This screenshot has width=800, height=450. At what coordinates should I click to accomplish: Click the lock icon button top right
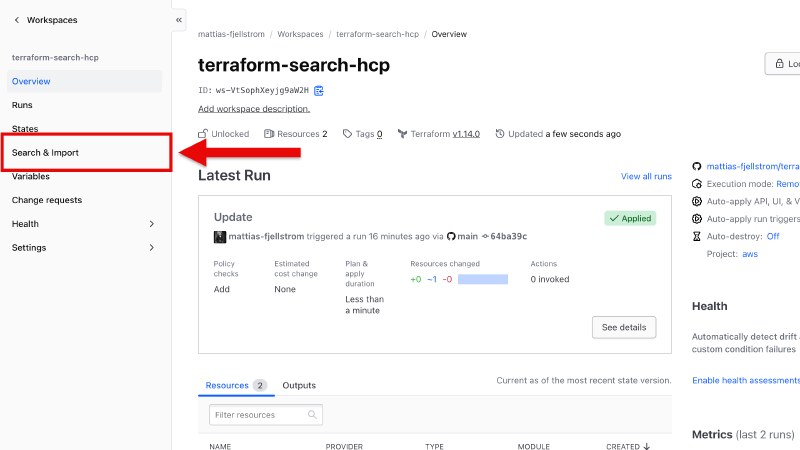(779, 64)
